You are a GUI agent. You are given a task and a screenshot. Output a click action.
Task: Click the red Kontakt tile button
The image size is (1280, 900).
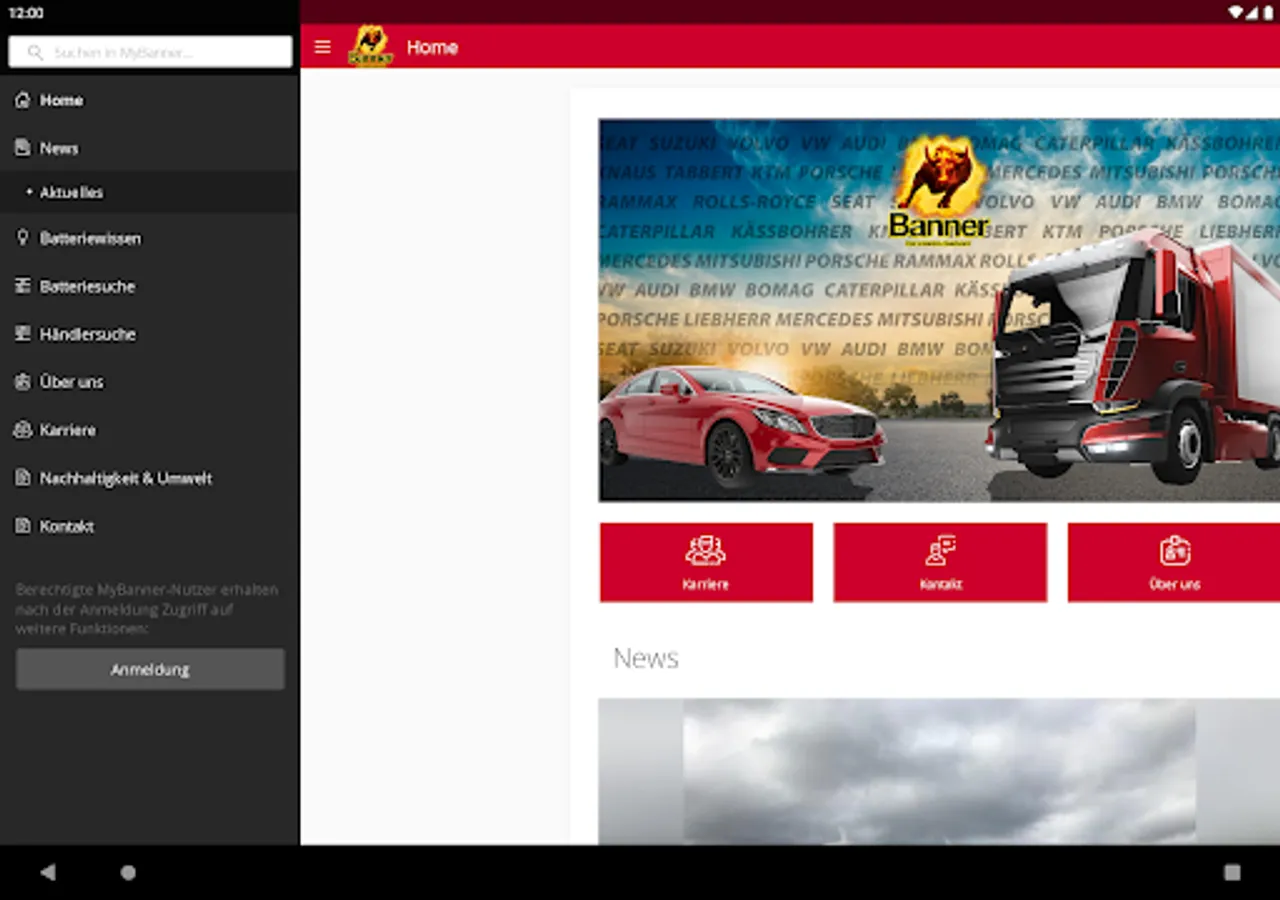940,562
